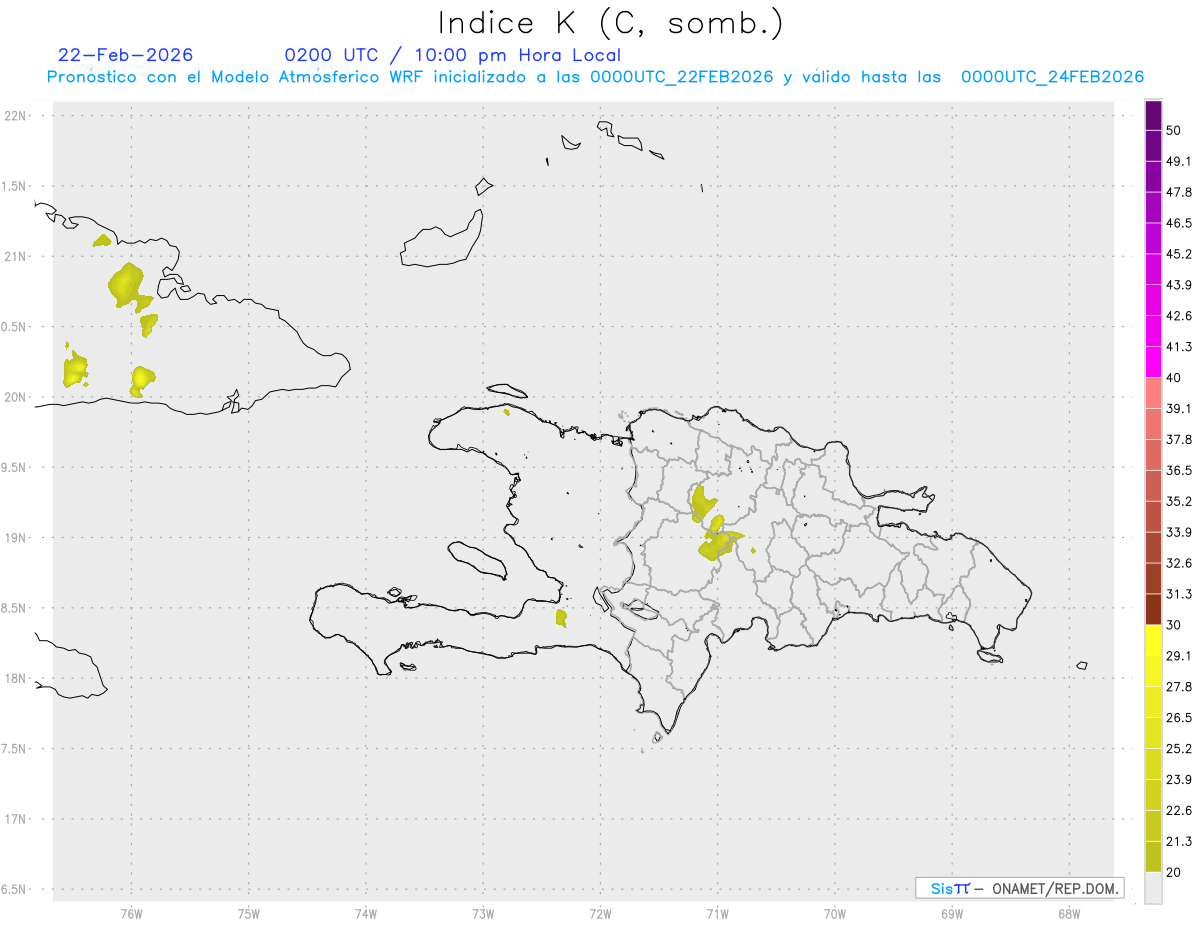Click the color bar label "27.8"
The height and width of the screenshot is (927, 1200).
point(1180,687)
